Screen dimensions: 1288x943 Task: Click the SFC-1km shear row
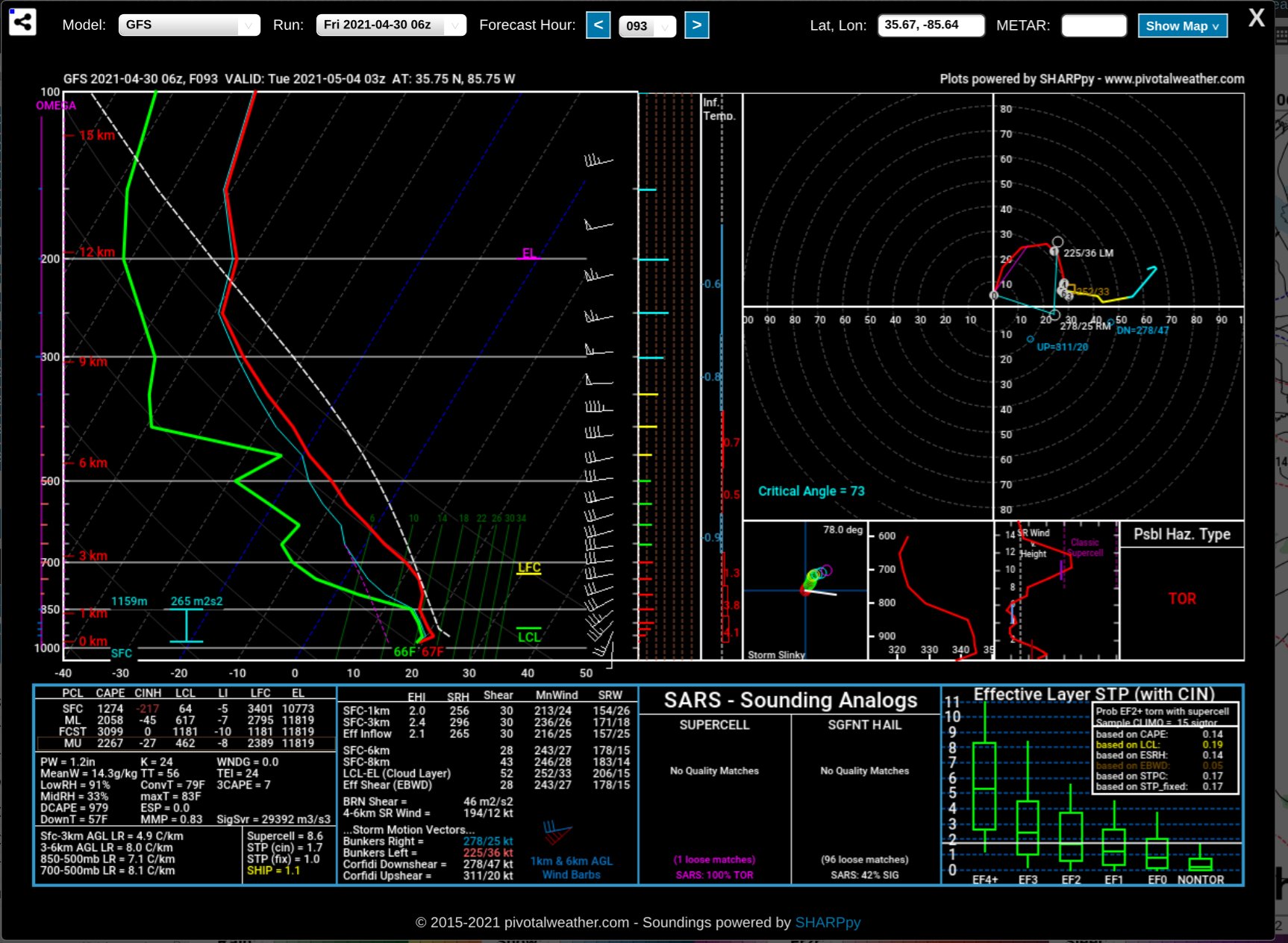coord(487,711)
